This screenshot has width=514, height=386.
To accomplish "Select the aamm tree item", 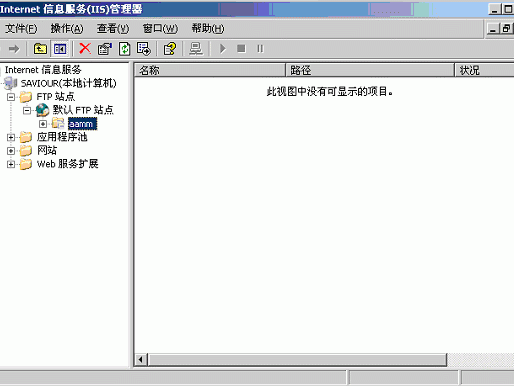I will click(82, 124).
